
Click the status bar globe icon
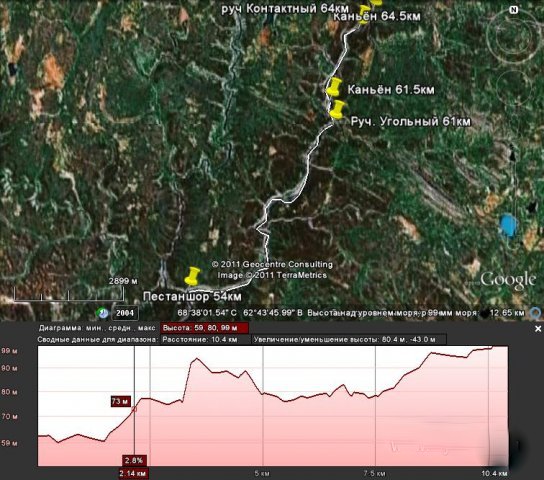(536, 313)
